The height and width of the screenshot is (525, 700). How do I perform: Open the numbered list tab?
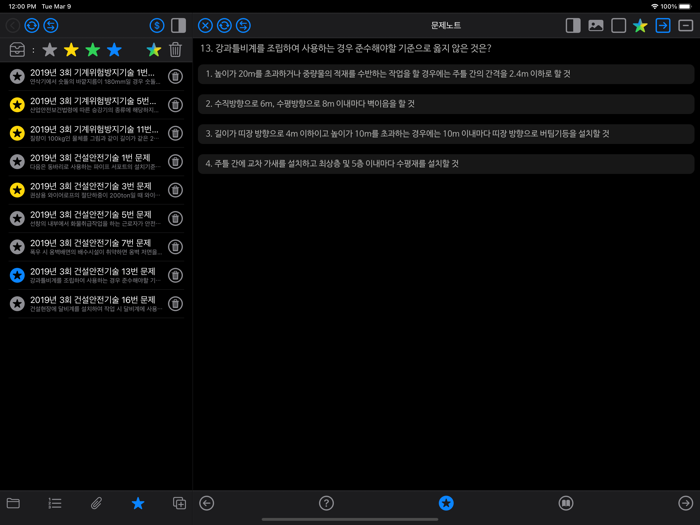[x=55, y=503]
